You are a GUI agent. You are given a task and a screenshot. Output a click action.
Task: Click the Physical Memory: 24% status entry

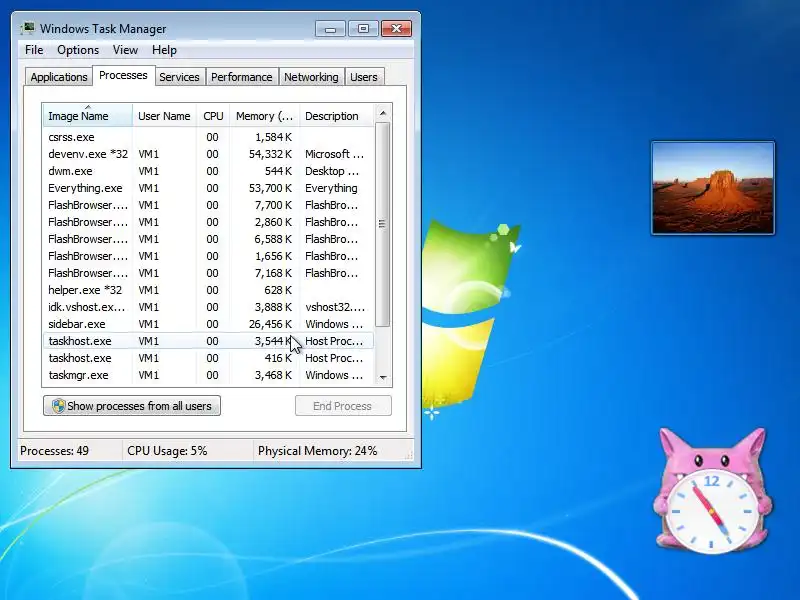[317, 451]
